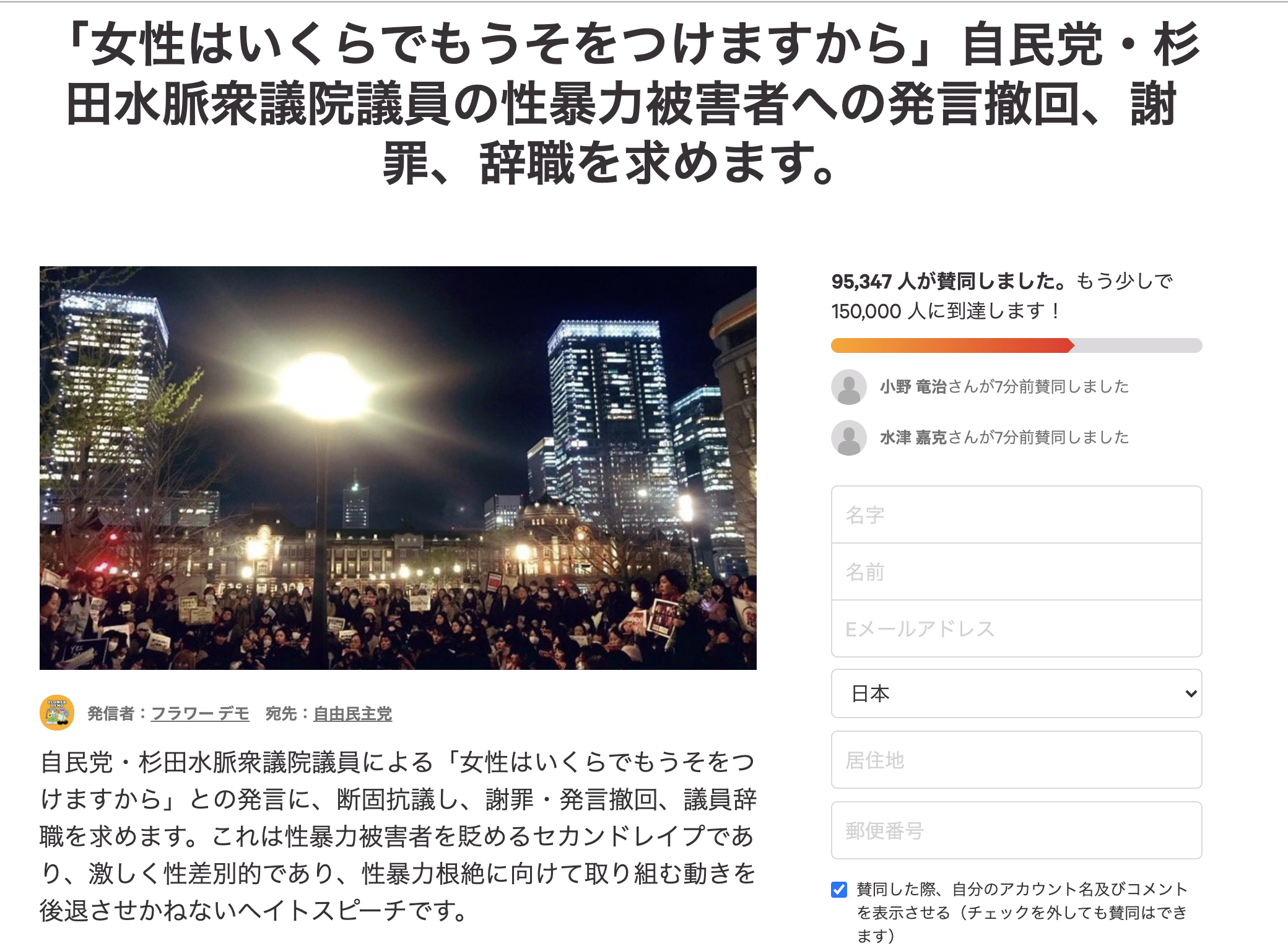The height and width of the screenshot is (951, 1288).
Task: Click the night protest crowd photo
Action: (x=398, y=468)
